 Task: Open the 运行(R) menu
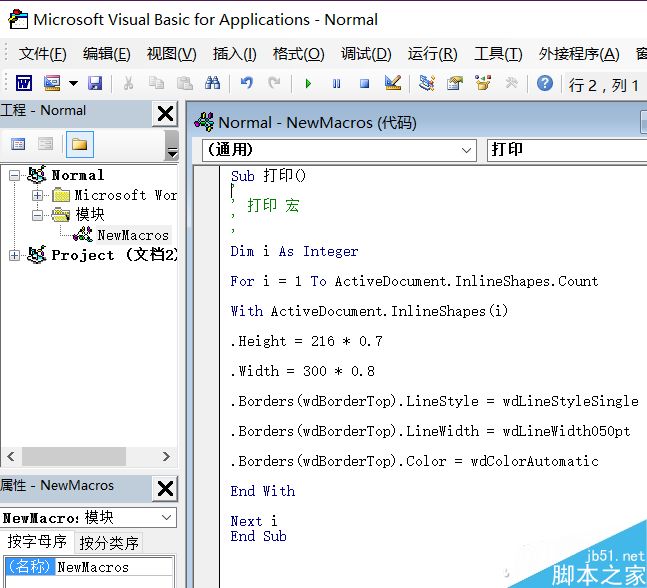[x=432, y=54]
